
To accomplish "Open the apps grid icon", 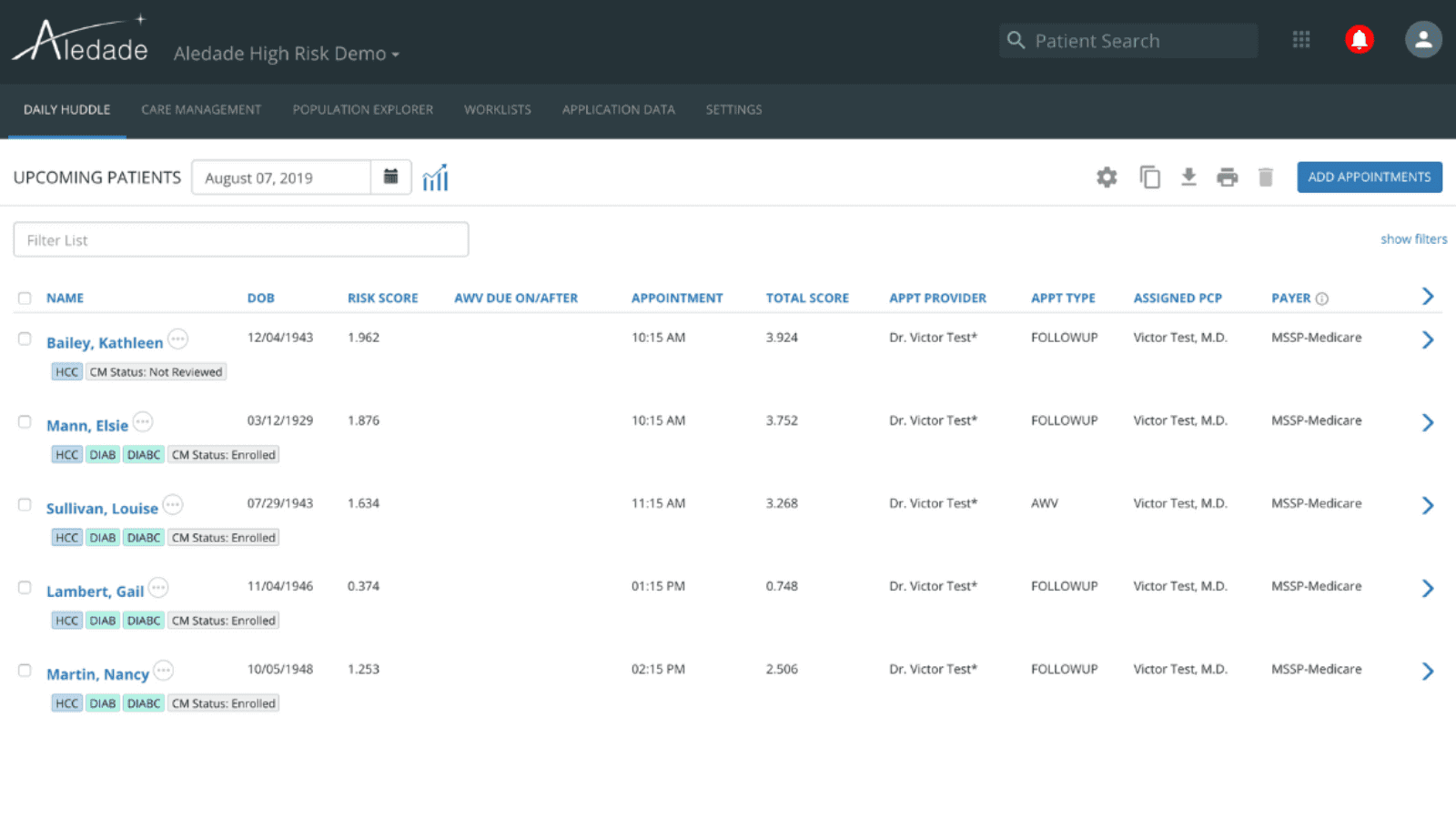I will (1301, 39).
